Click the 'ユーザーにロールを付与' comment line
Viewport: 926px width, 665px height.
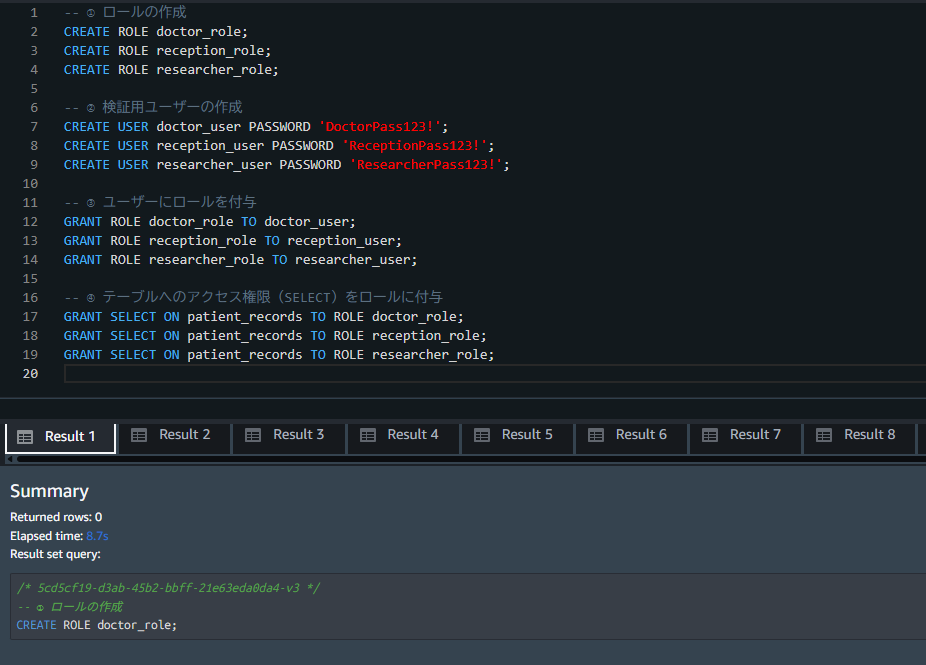[160, 203]
